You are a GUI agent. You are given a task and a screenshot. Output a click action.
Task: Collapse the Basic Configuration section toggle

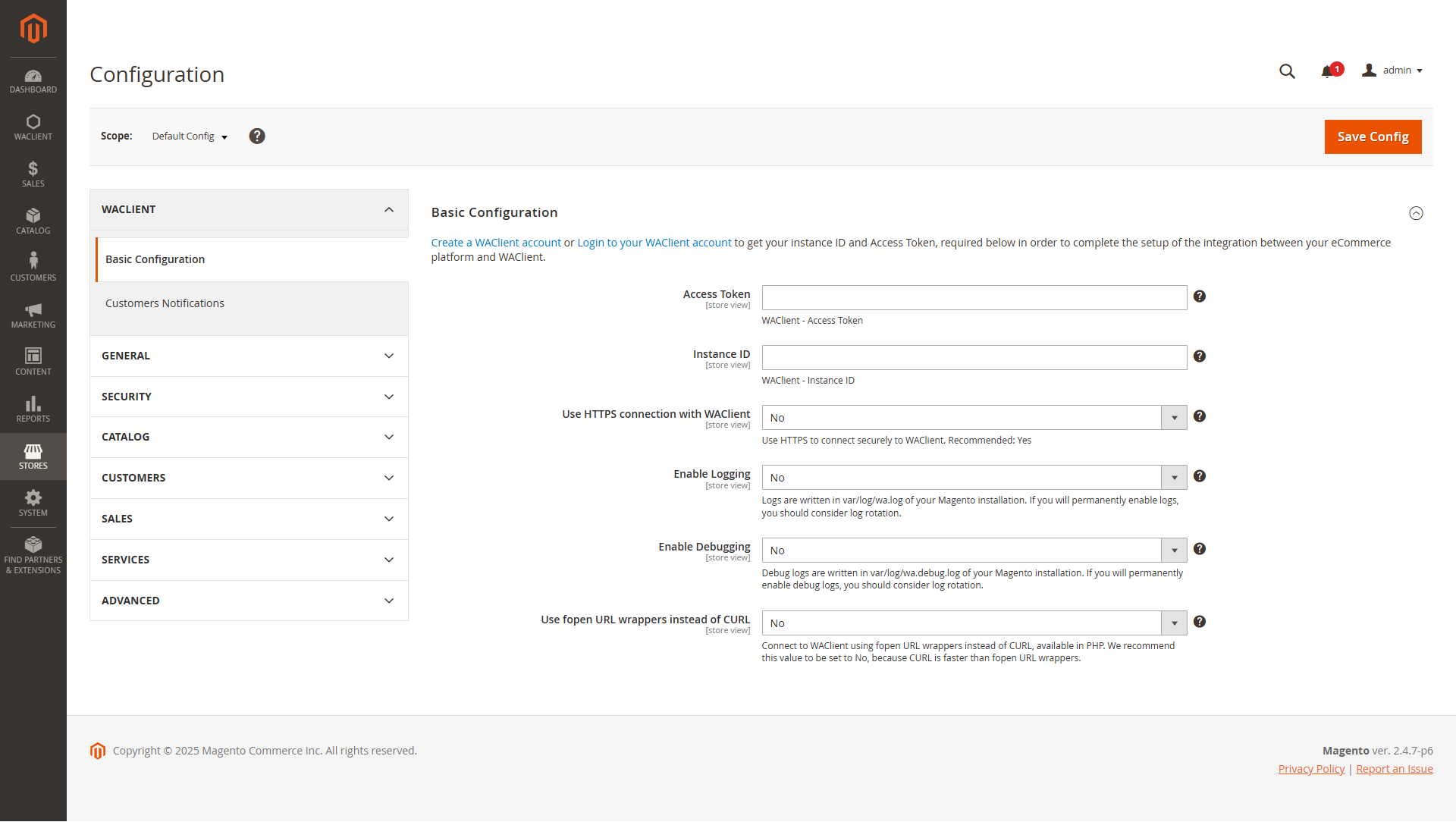(x=1416, y=213)
